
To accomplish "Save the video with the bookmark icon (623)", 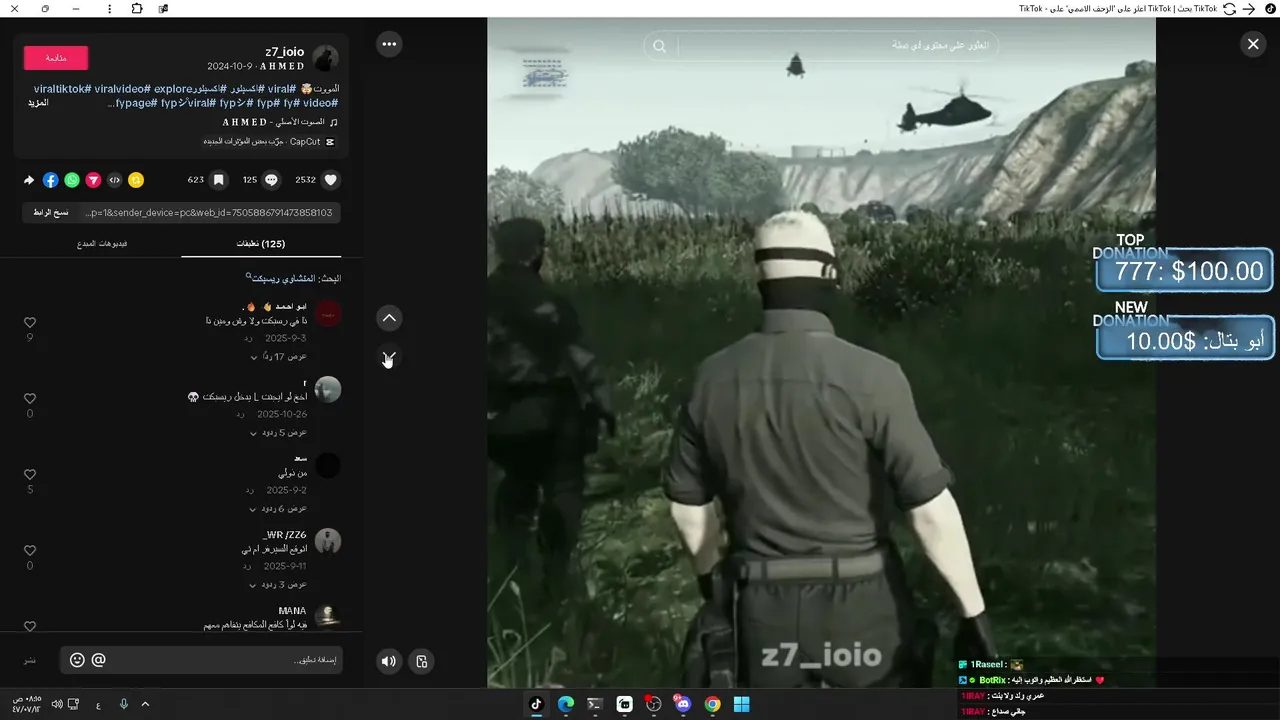I will pyautogui.click(x=218, y=180).
